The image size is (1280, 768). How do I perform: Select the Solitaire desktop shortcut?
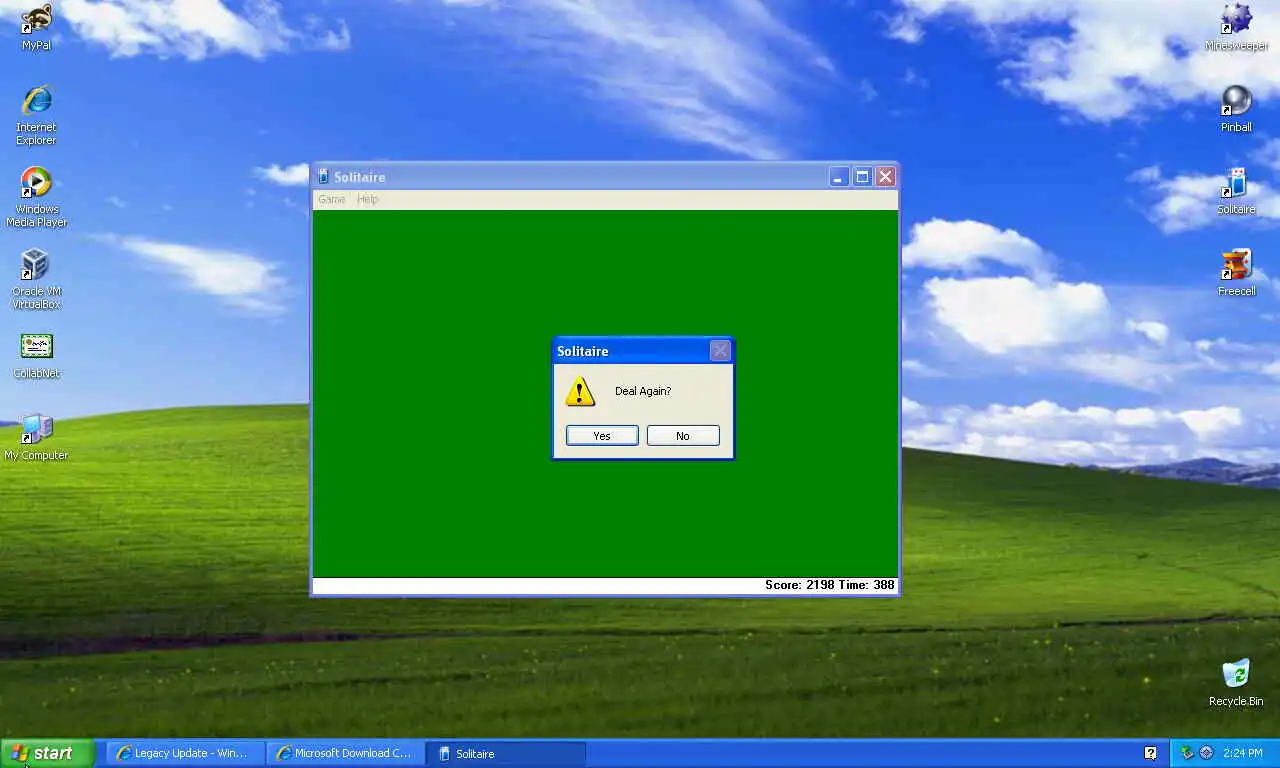click(x=1236, y=191)
